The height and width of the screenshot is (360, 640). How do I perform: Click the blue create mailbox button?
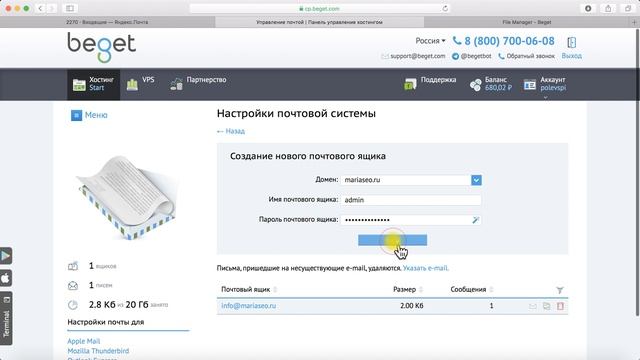pos(392,240)
